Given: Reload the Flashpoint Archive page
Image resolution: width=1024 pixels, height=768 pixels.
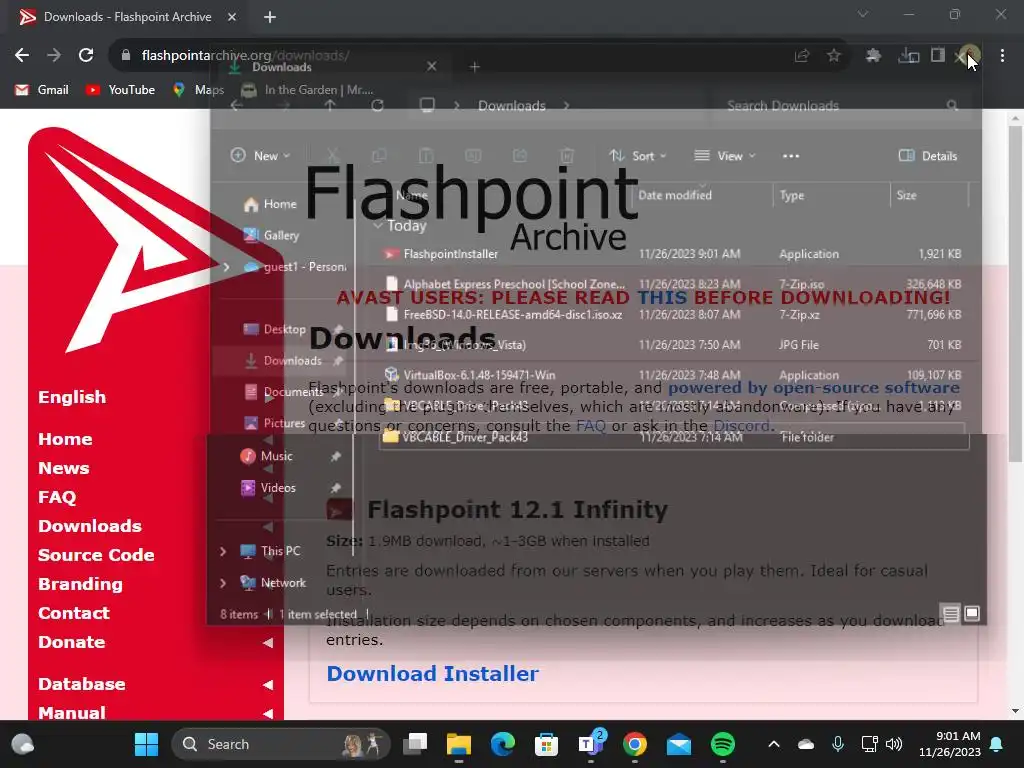Looking at the screenshot, I should tap(86, 56).
